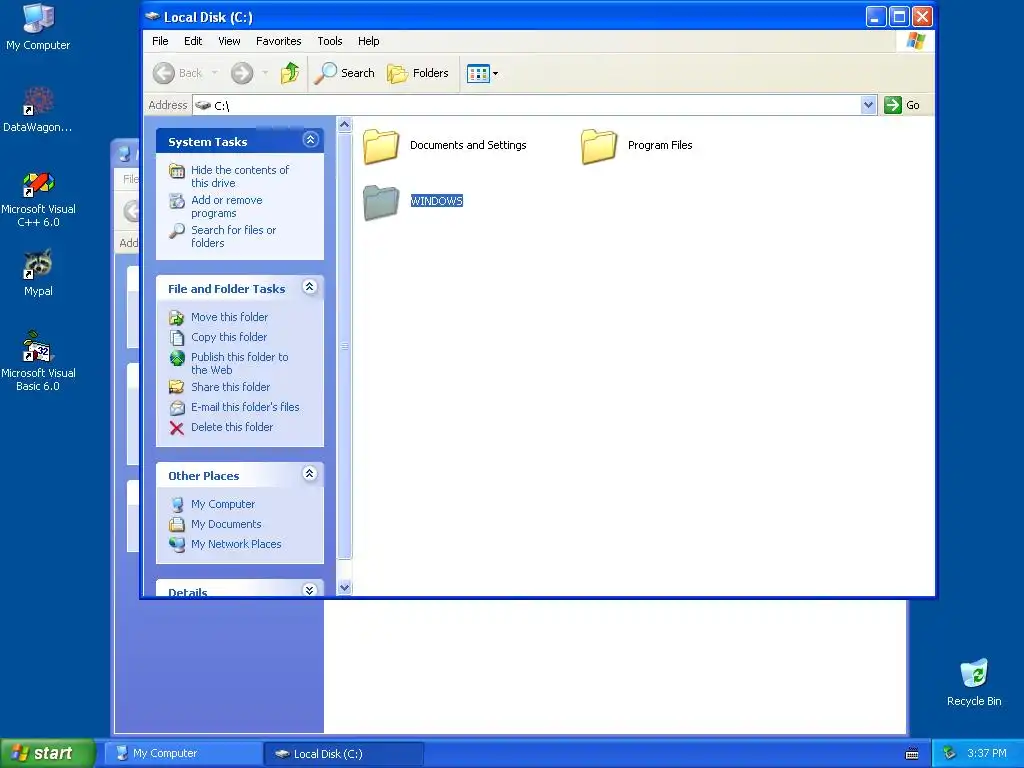Click the Publish to Web globe icon
The width and height of the screenshot is (1024, 768).
point(177,358)
